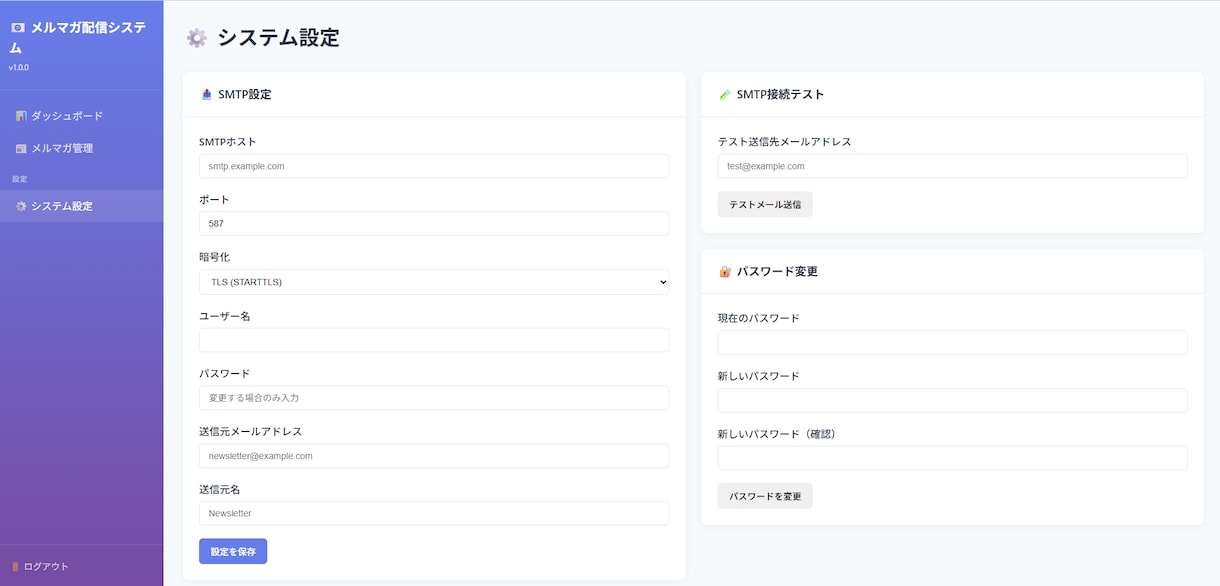
Task: Click the dashboard chart icon in sidebar
Action: tap(21, 116)
